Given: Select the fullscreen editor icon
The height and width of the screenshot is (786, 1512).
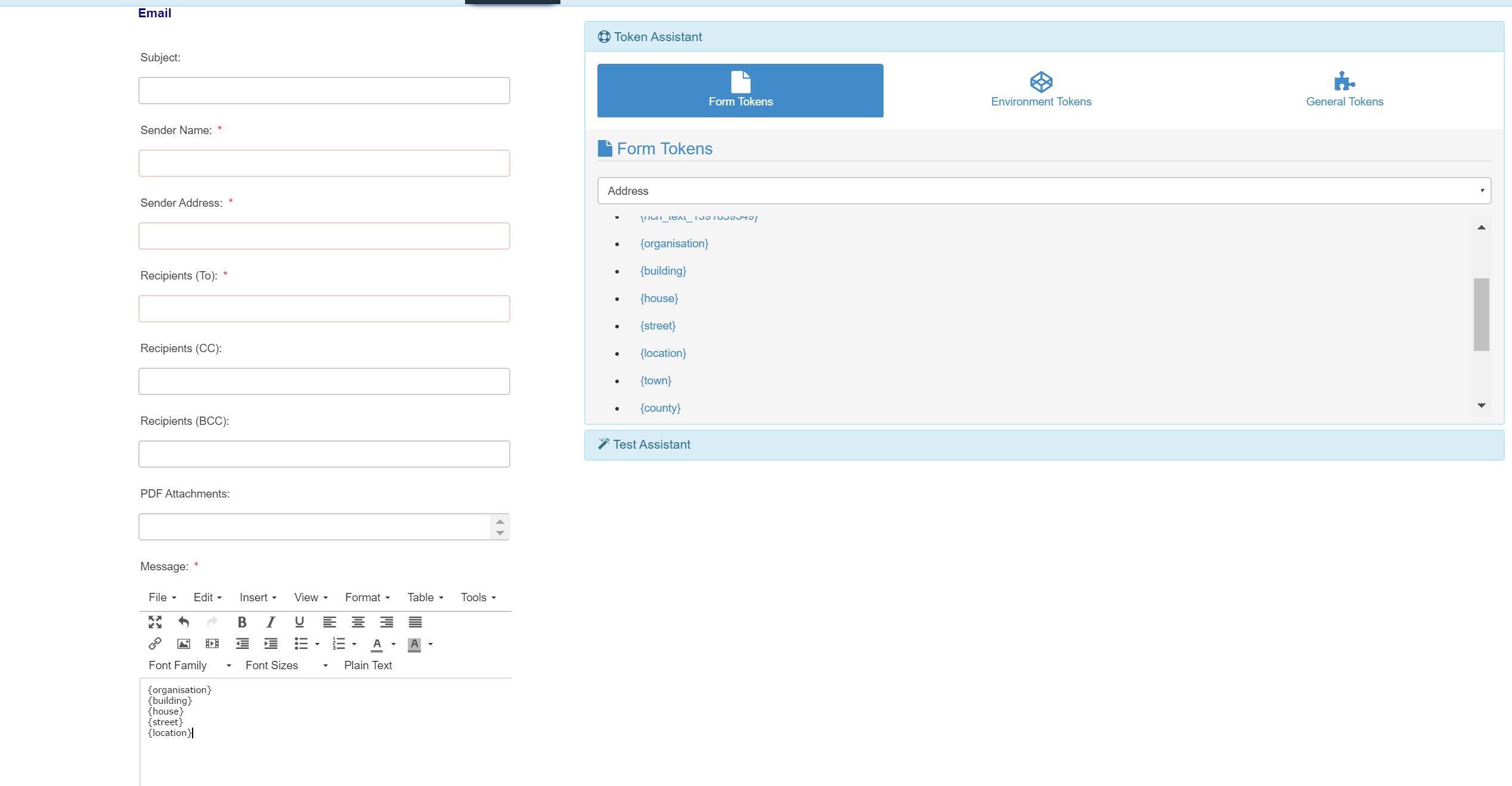Looking at the screenshot, I should pyautogui.click(x=155, y=622).
